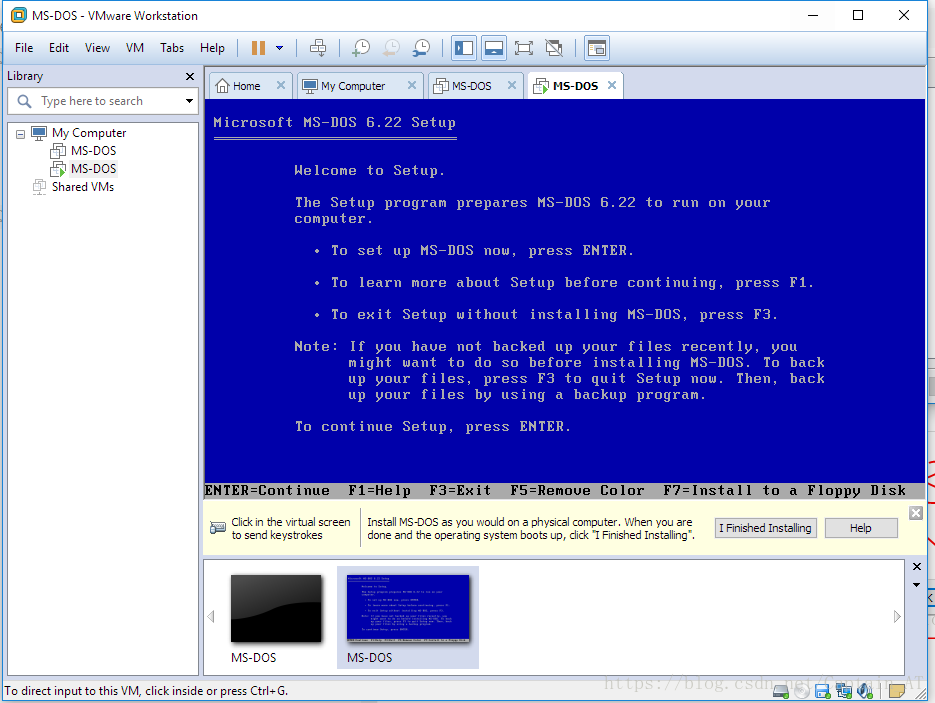The height and width of the screenshot is (703, 935).
Task: Collapse the My Computer tree node
Action: 20,134
